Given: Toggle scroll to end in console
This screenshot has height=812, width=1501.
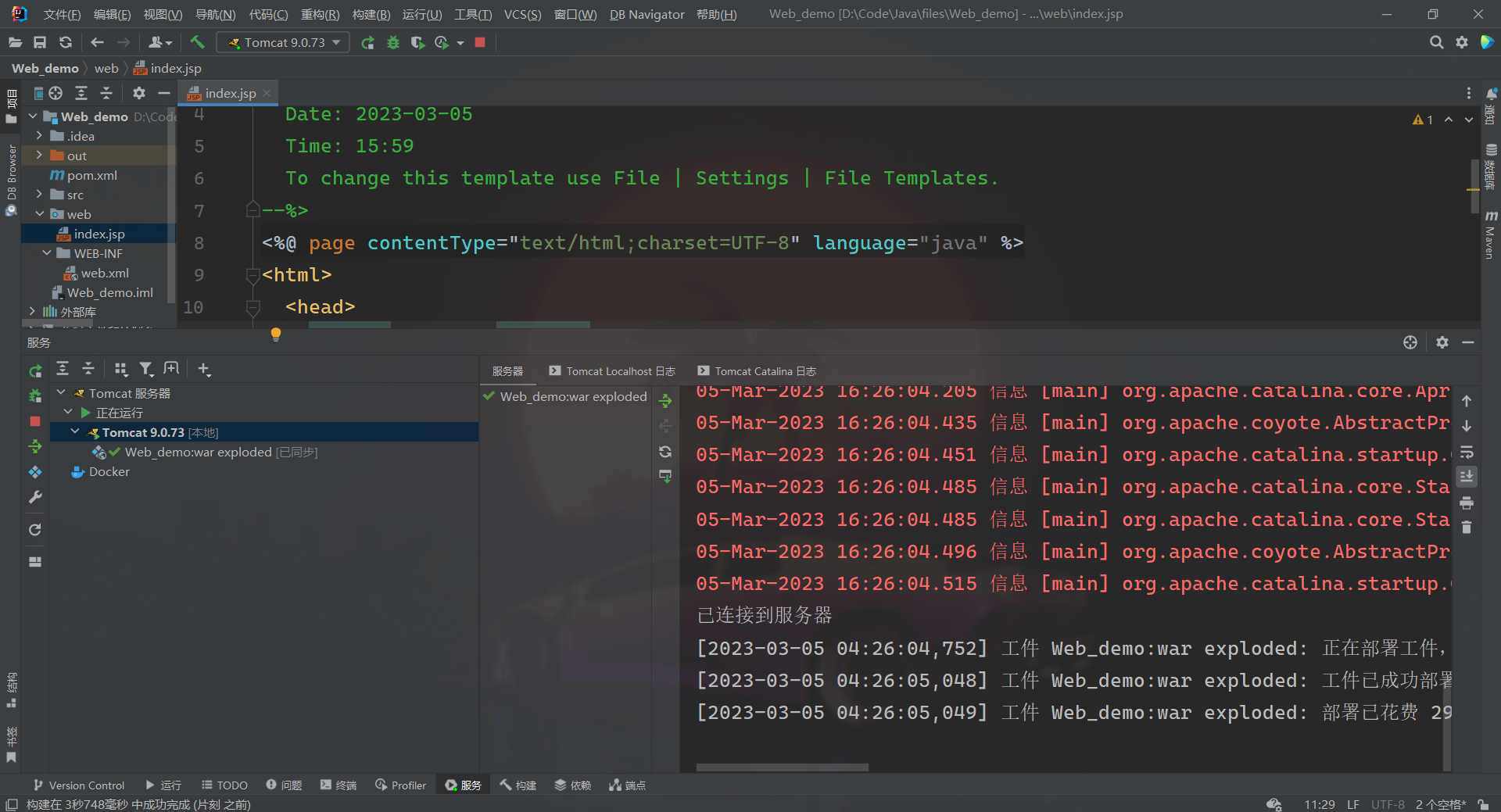Looking at the screenshot, I should coord(1467,477).
